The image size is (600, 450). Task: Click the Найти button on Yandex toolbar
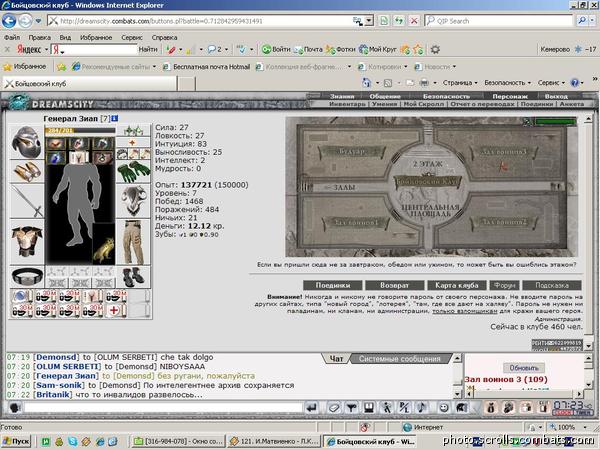pyautogui.click(x=148, y=49)
